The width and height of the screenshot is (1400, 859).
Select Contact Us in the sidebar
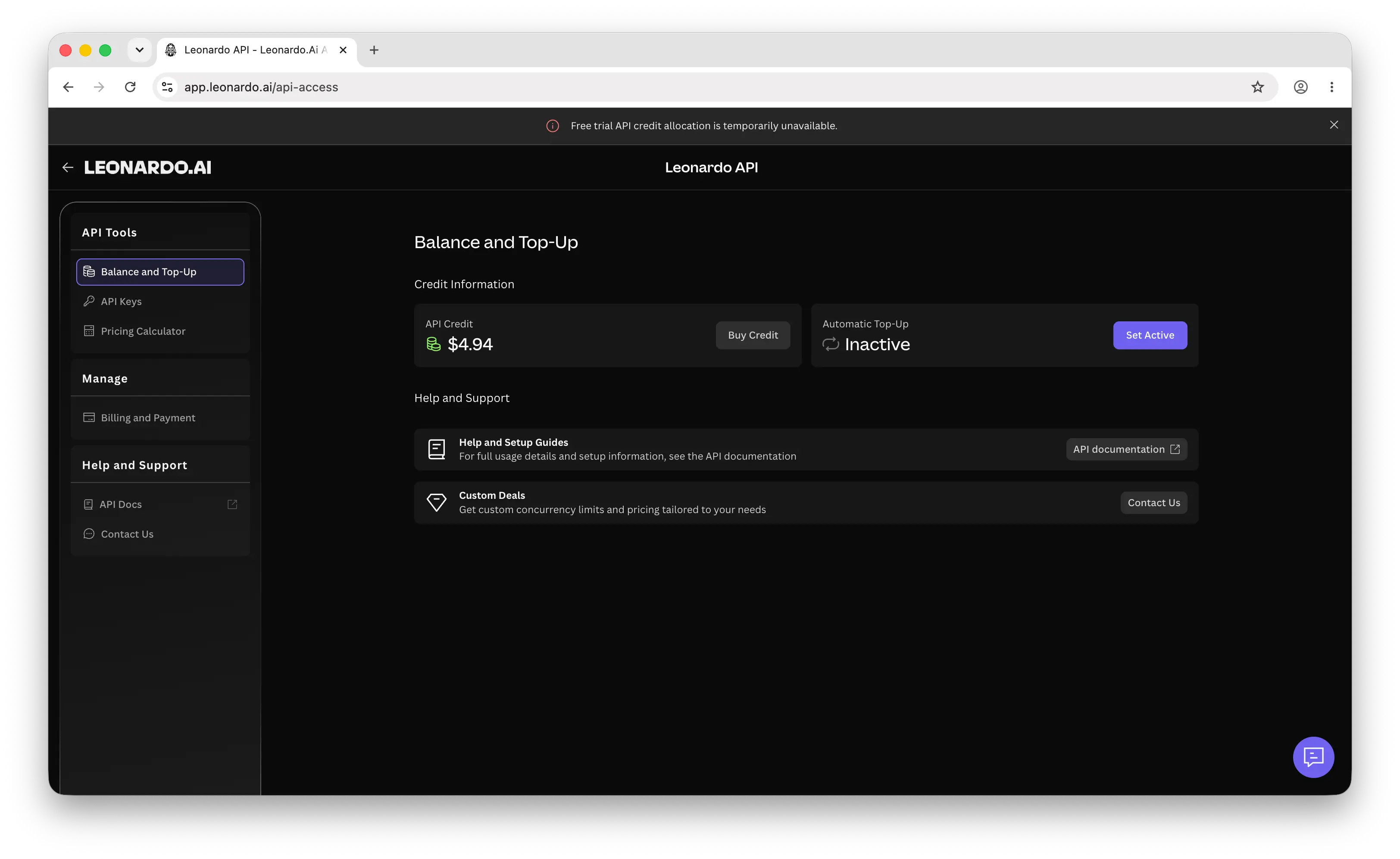coord(160,533)
